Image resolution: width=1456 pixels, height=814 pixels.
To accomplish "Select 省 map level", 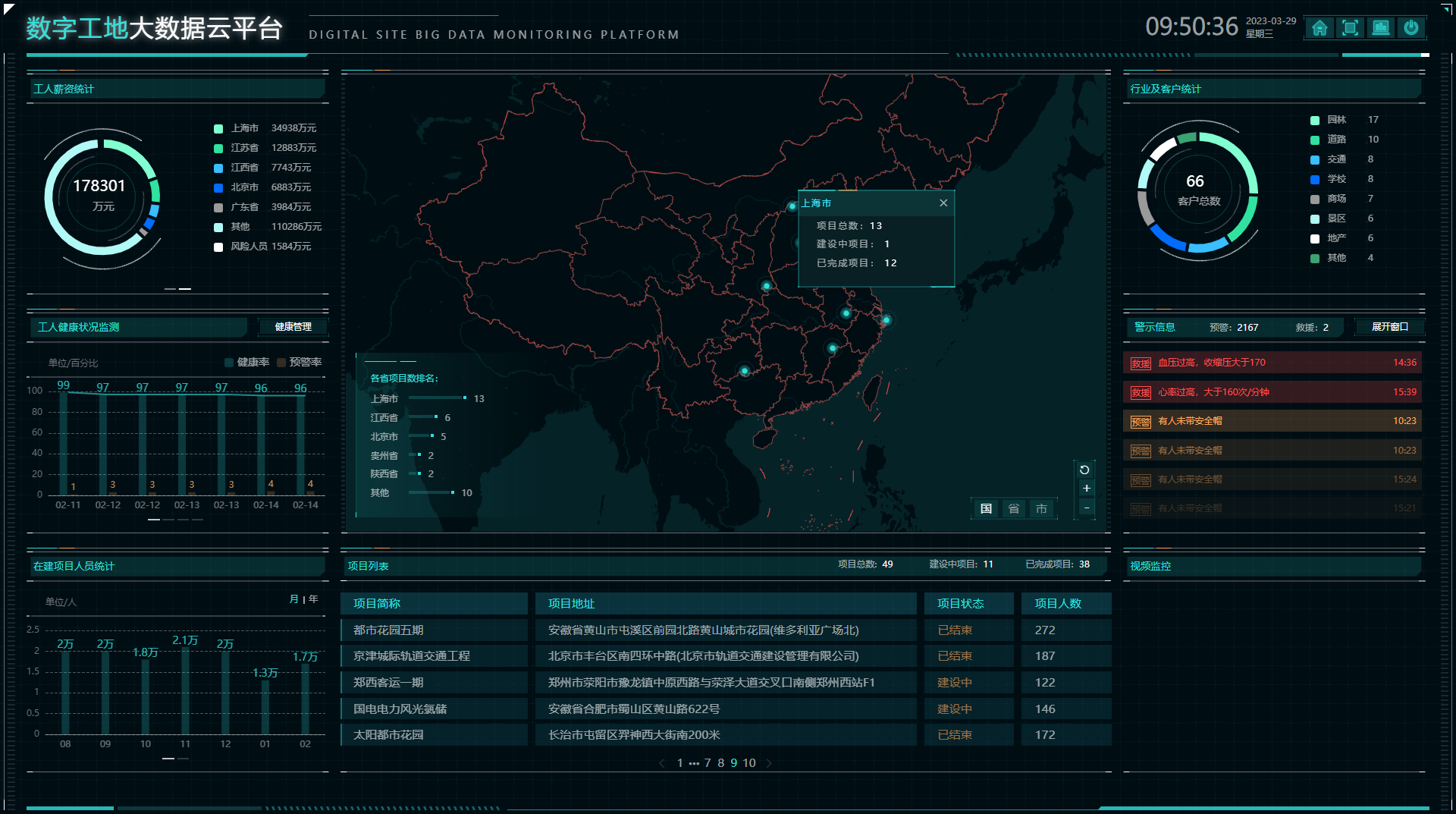I will [1014, 509].
